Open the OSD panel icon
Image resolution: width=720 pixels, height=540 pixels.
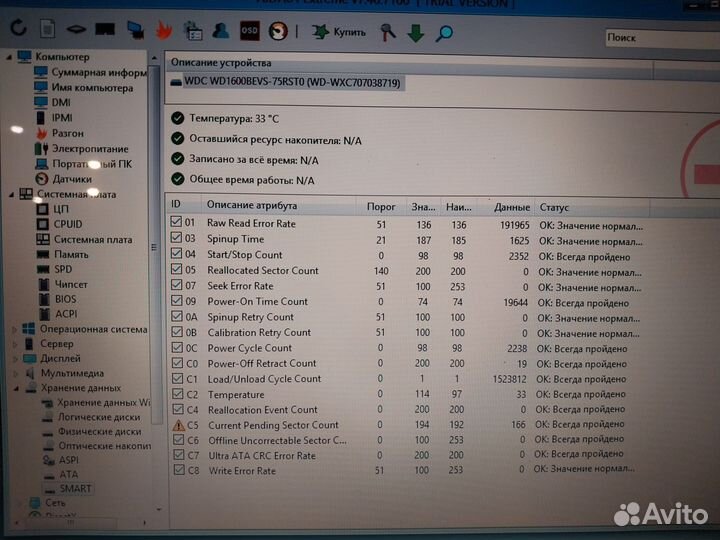249,31
